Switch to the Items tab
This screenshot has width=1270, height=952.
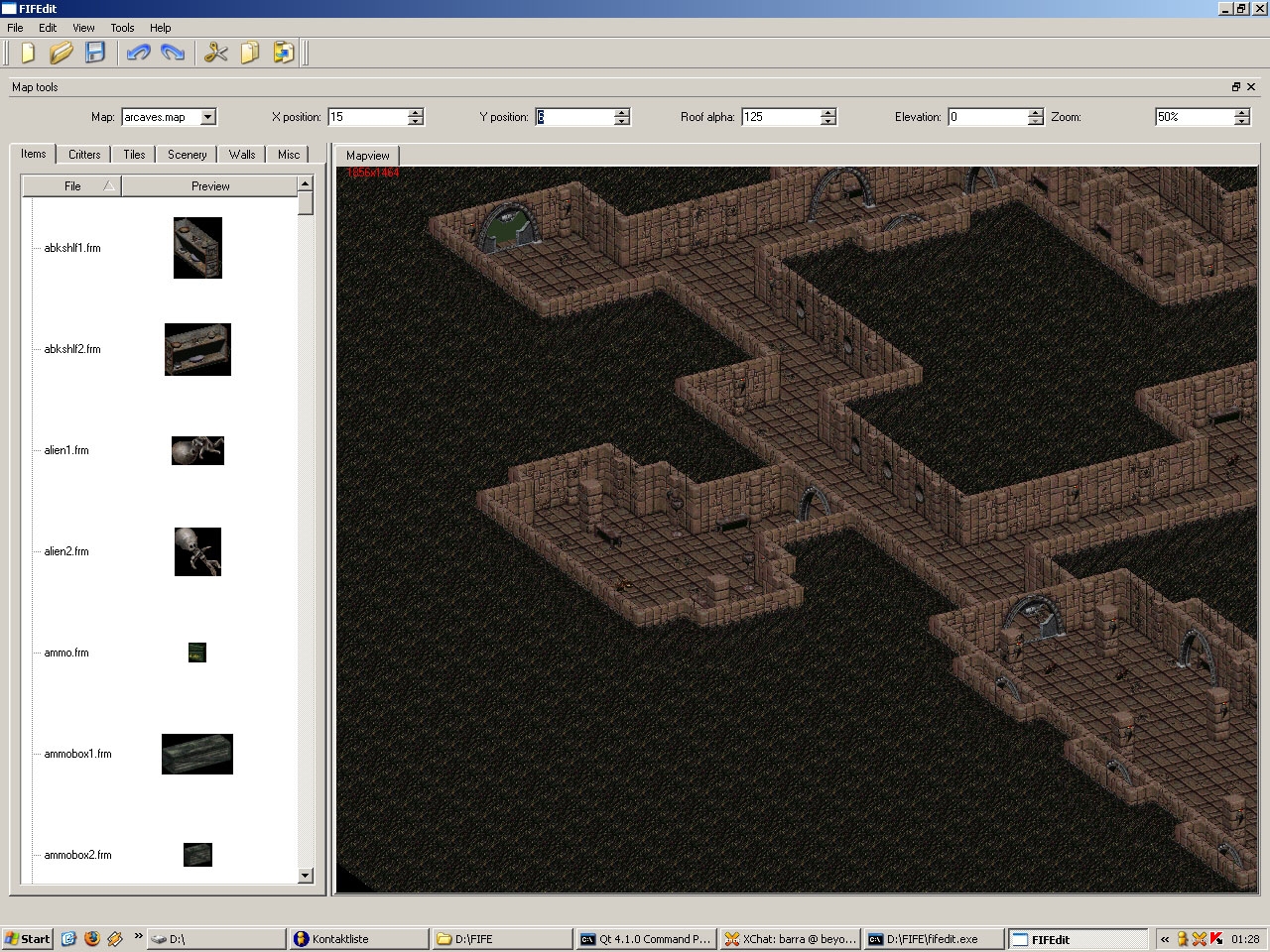[34, 154]
